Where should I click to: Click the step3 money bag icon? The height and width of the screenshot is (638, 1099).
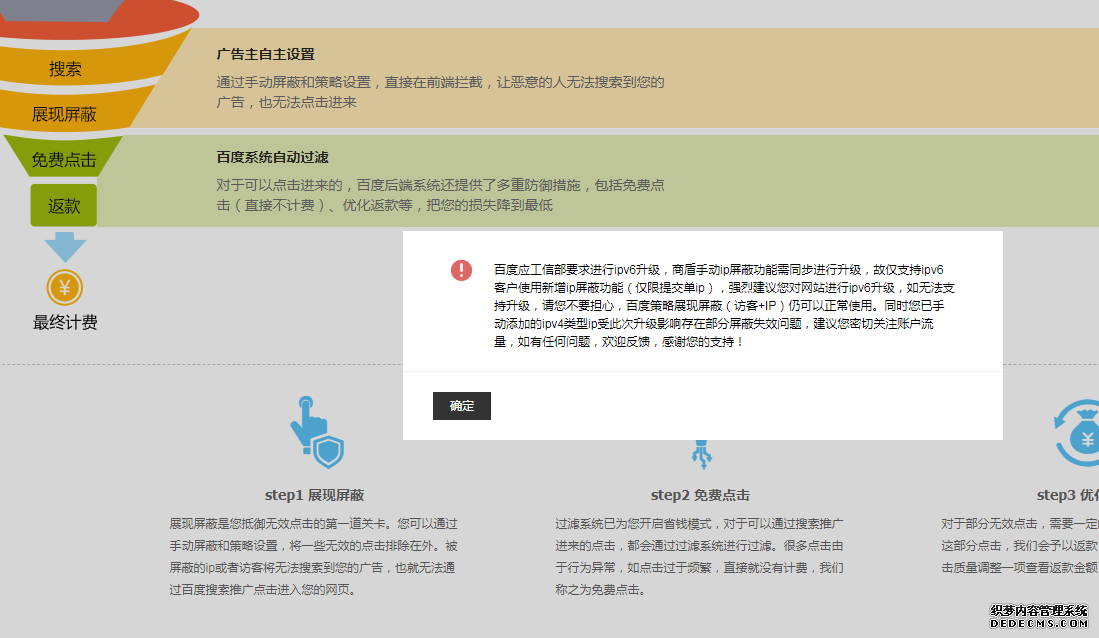1078,434
